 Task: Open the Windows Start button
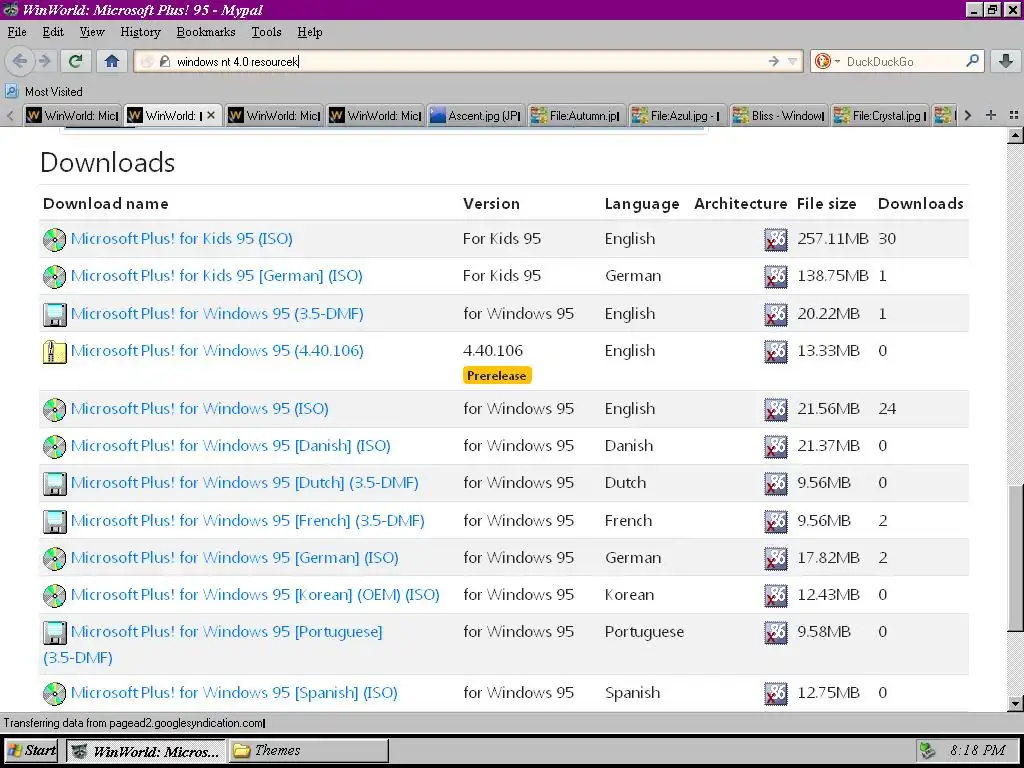[x=31, y=750]
